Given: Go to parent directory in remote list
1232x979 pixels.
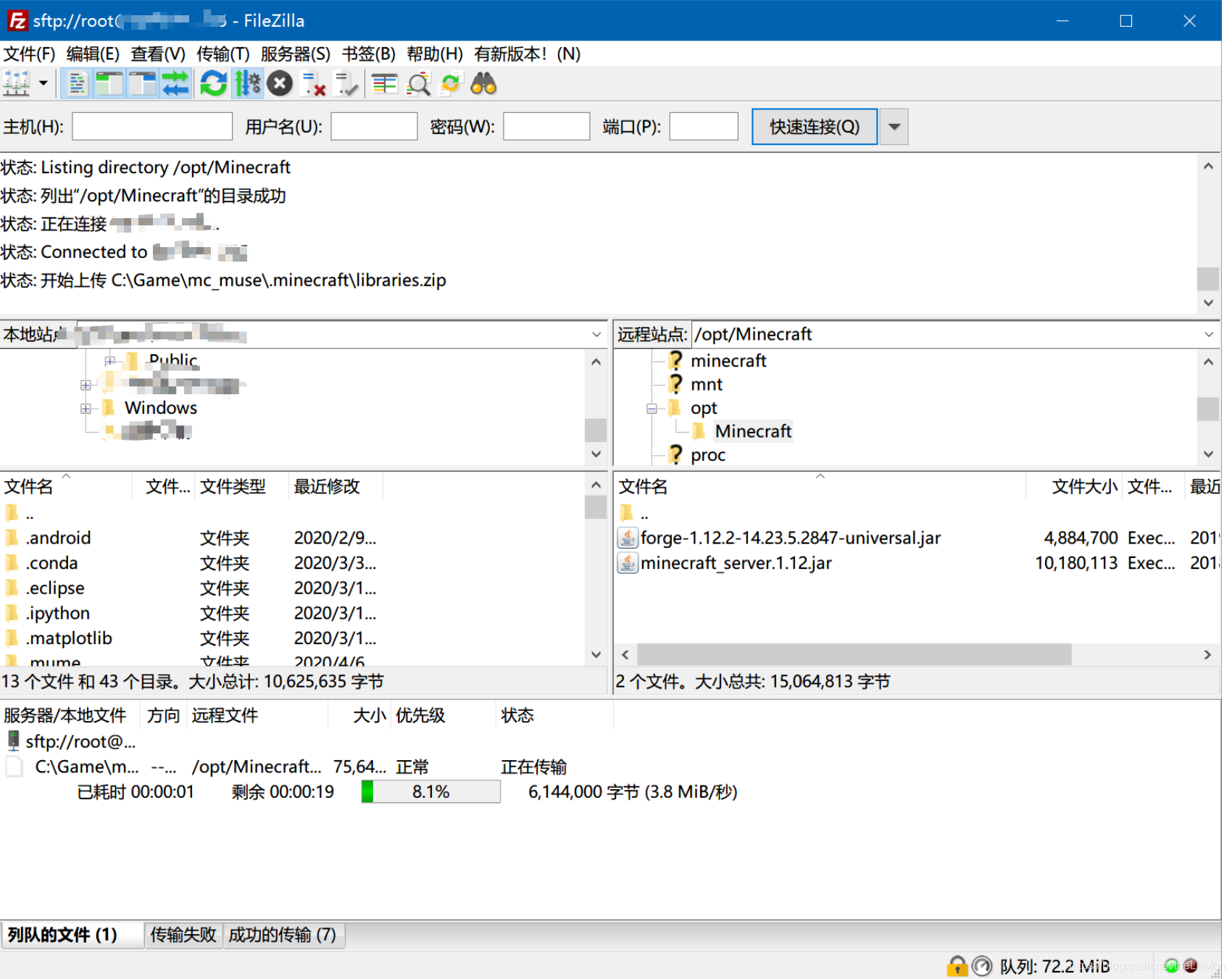Looking at the screenshot, I should 634,513.
